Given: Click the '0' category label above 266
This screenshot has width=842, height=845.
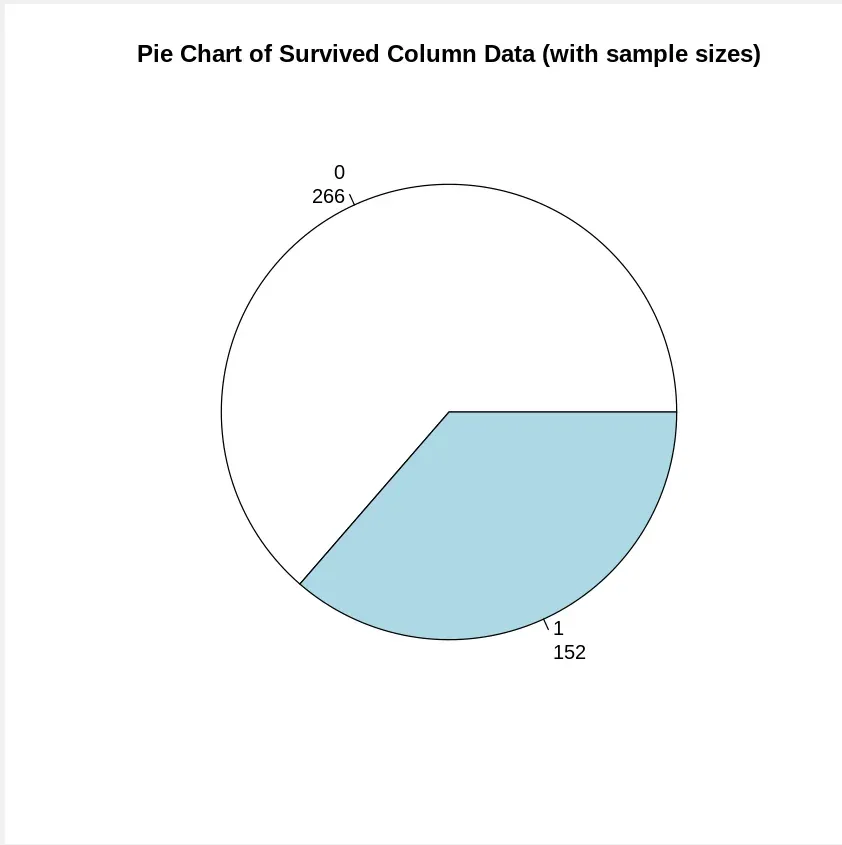Looking at the screenshot, I should (x=339, y=172).
